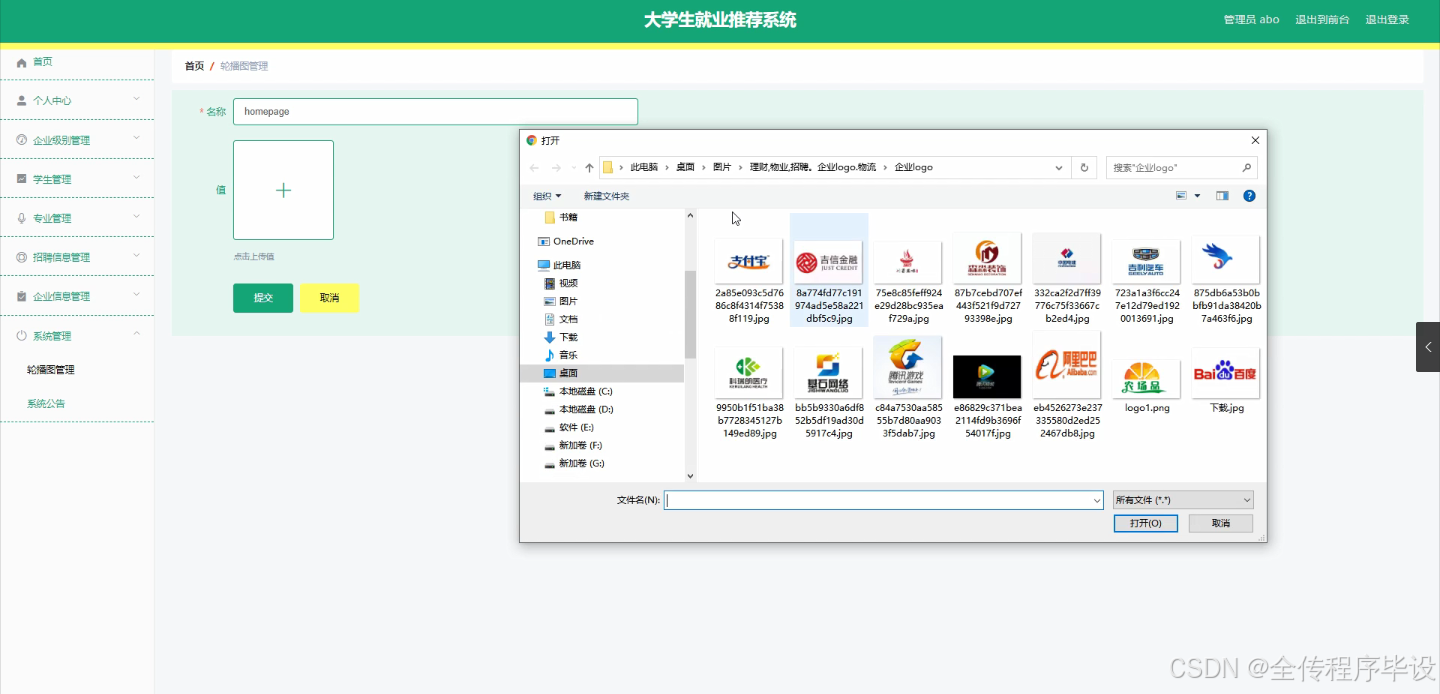The height and width of the screenshot is (694, 1440).
Task: Change view layout with the view icon
Action: (1182, 196)
